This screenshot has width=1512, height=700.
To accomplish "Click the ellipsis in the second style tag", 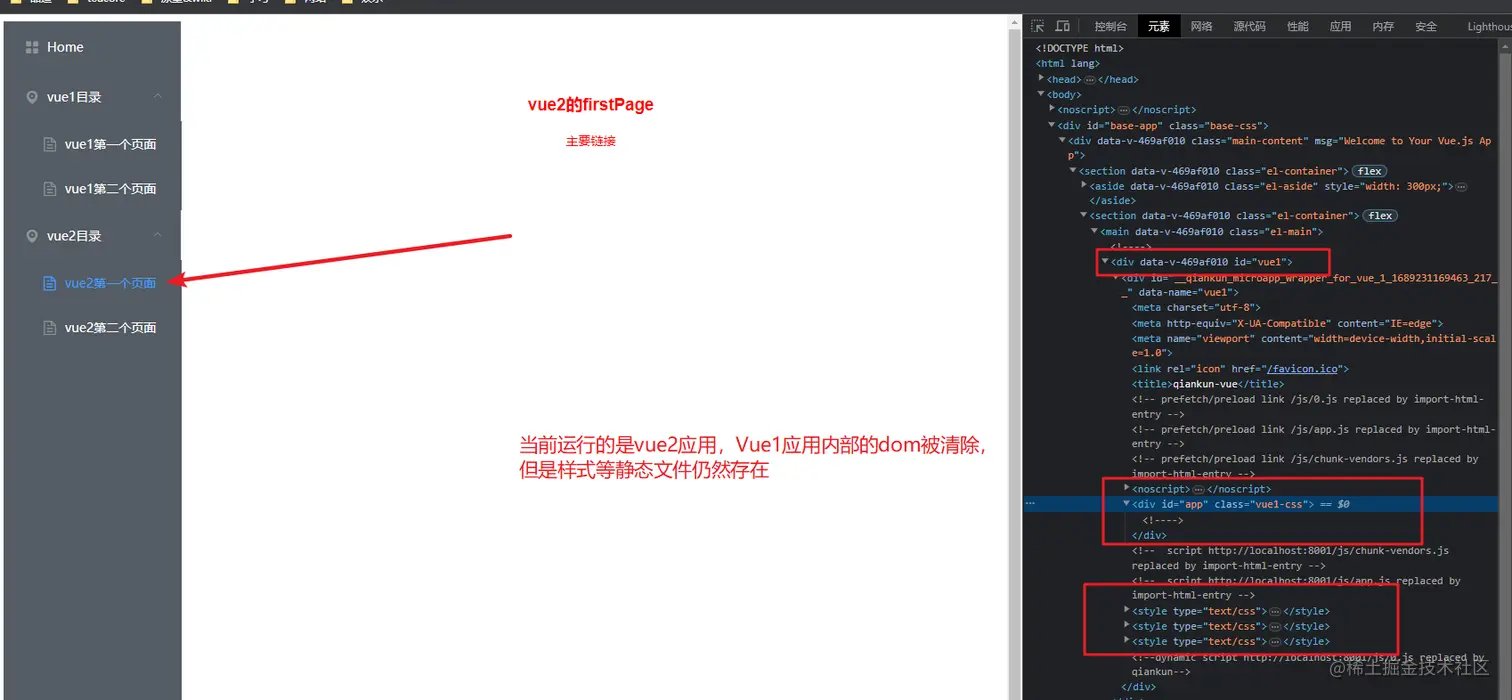I will tap(1275, 626).
